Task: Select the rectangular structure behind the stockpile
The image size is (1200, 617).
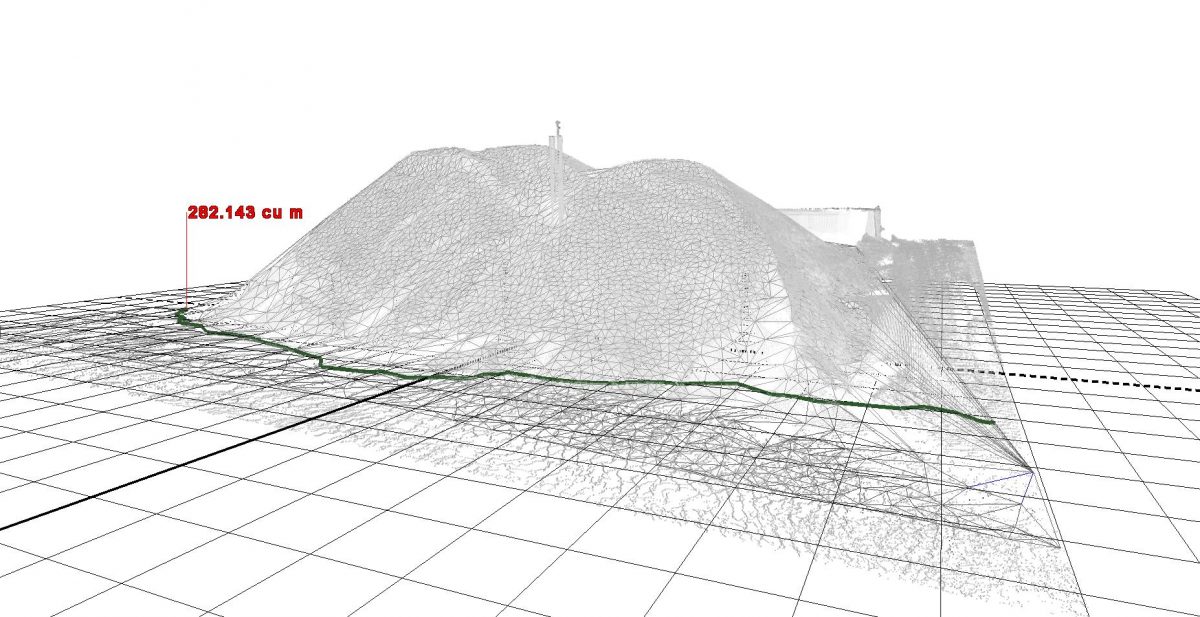Action: 830,222
